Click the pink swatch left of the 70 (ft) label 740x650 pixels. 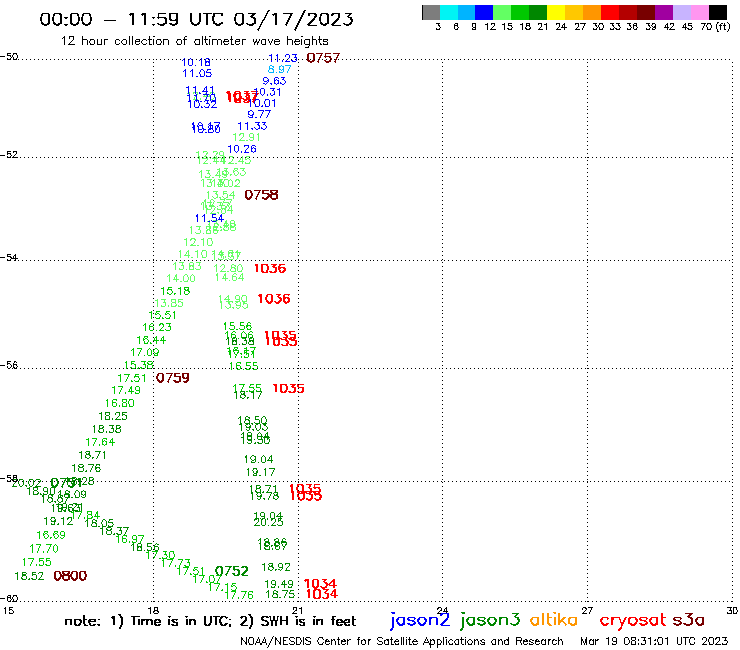[x=700, y=12]
